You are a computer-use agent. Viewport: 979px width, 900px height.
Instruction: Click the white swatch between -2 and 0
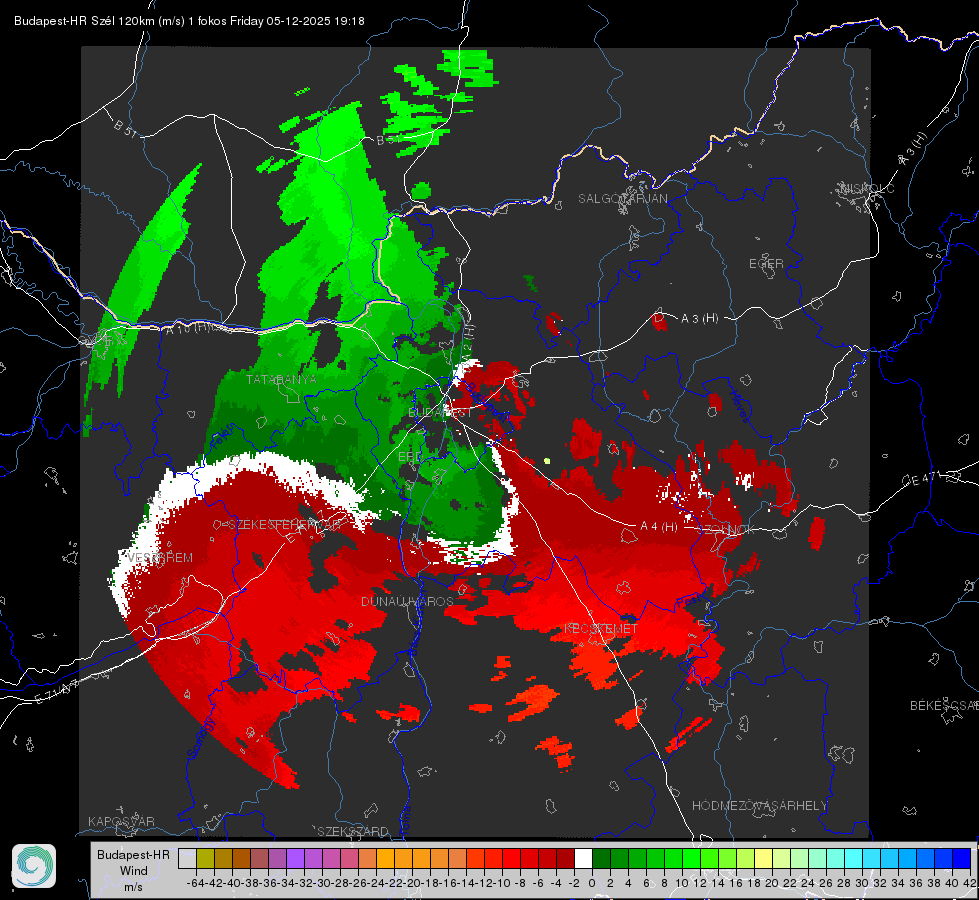pos(583,859)
